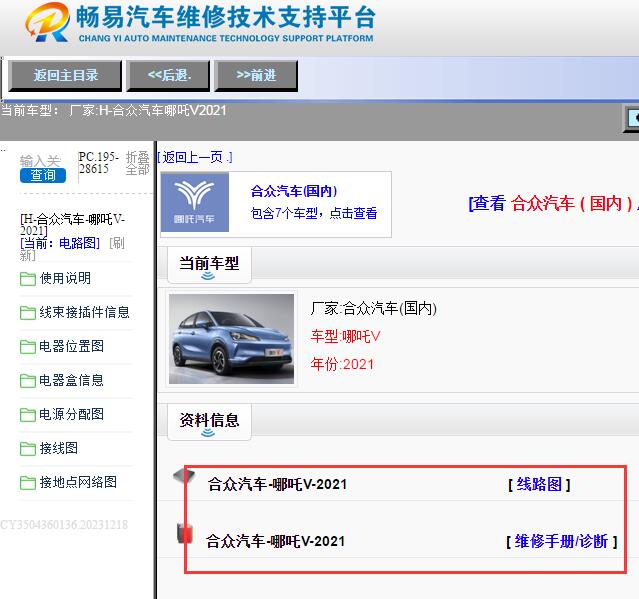The width and height of the screenshot is (639, 599).
Task: Click the blue 哪吒V car thumbnail
Action: tap(231, 339)
